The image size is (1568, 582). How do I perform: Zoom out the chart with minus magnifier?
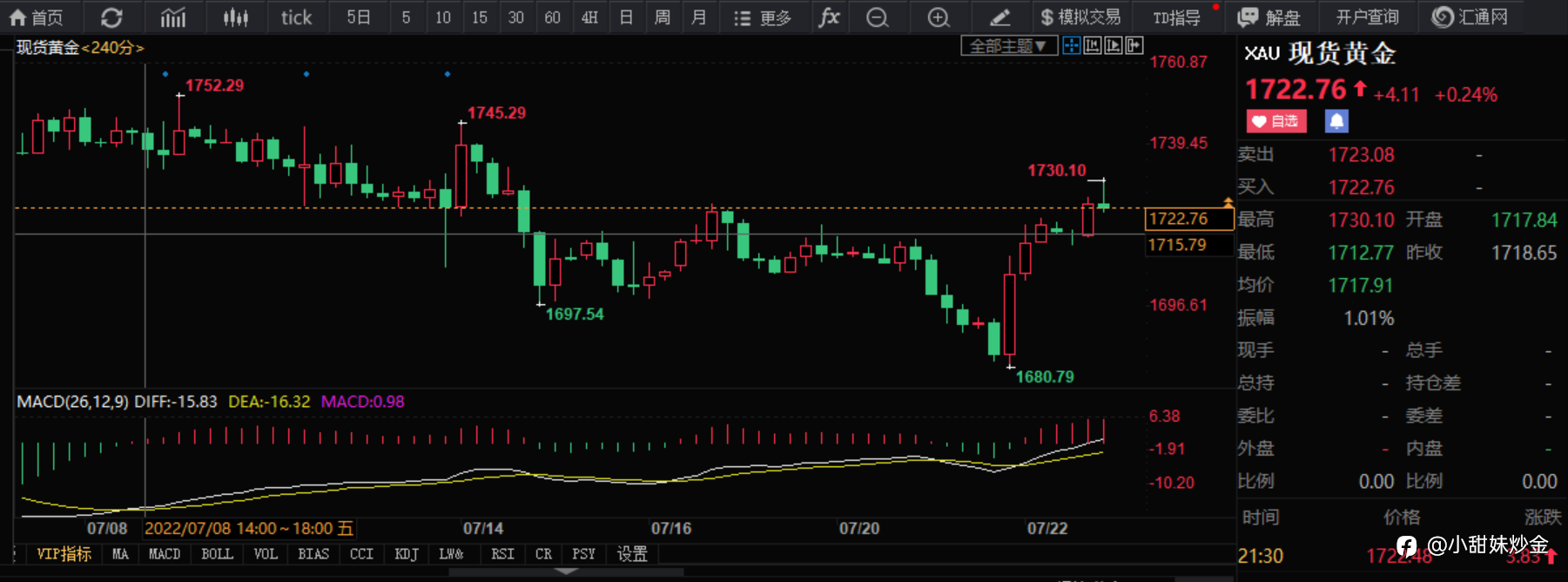(878, 17)
